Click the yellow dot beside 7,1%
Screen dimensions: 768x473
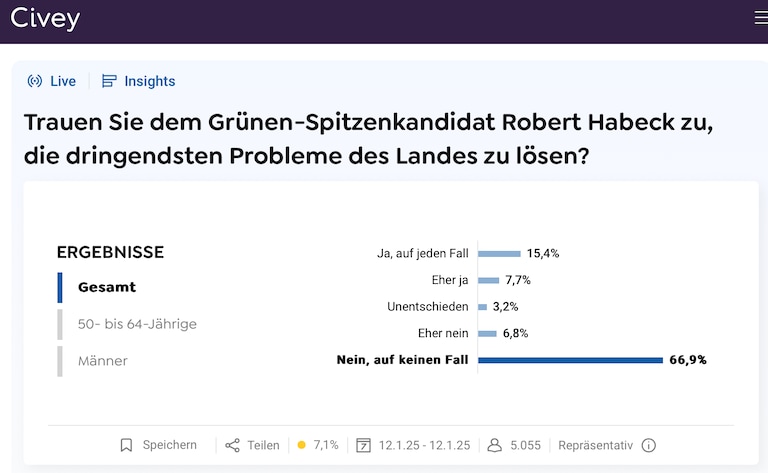(301, 445)
